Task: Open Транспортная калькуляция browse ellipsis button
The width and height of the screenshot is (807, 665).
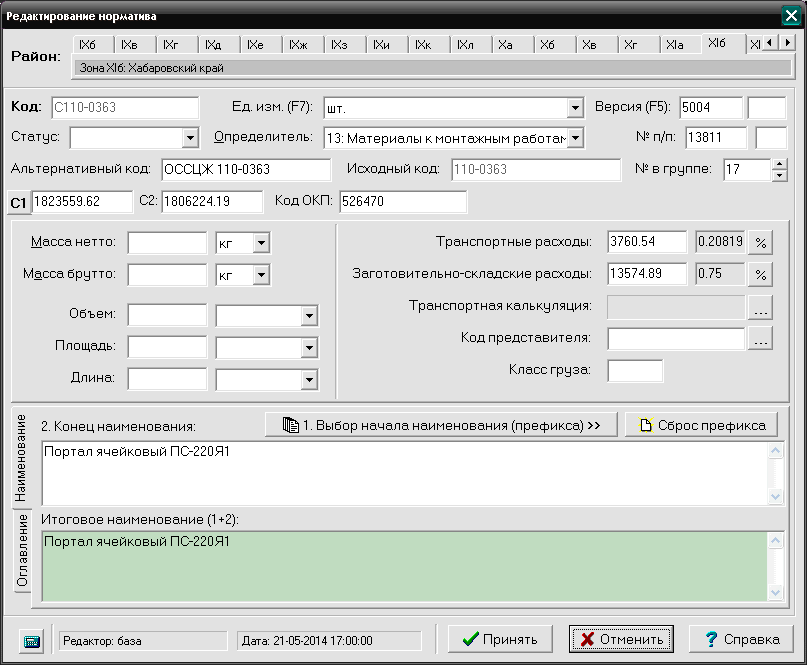Action: pyautogui.click(x=761, y=307)
